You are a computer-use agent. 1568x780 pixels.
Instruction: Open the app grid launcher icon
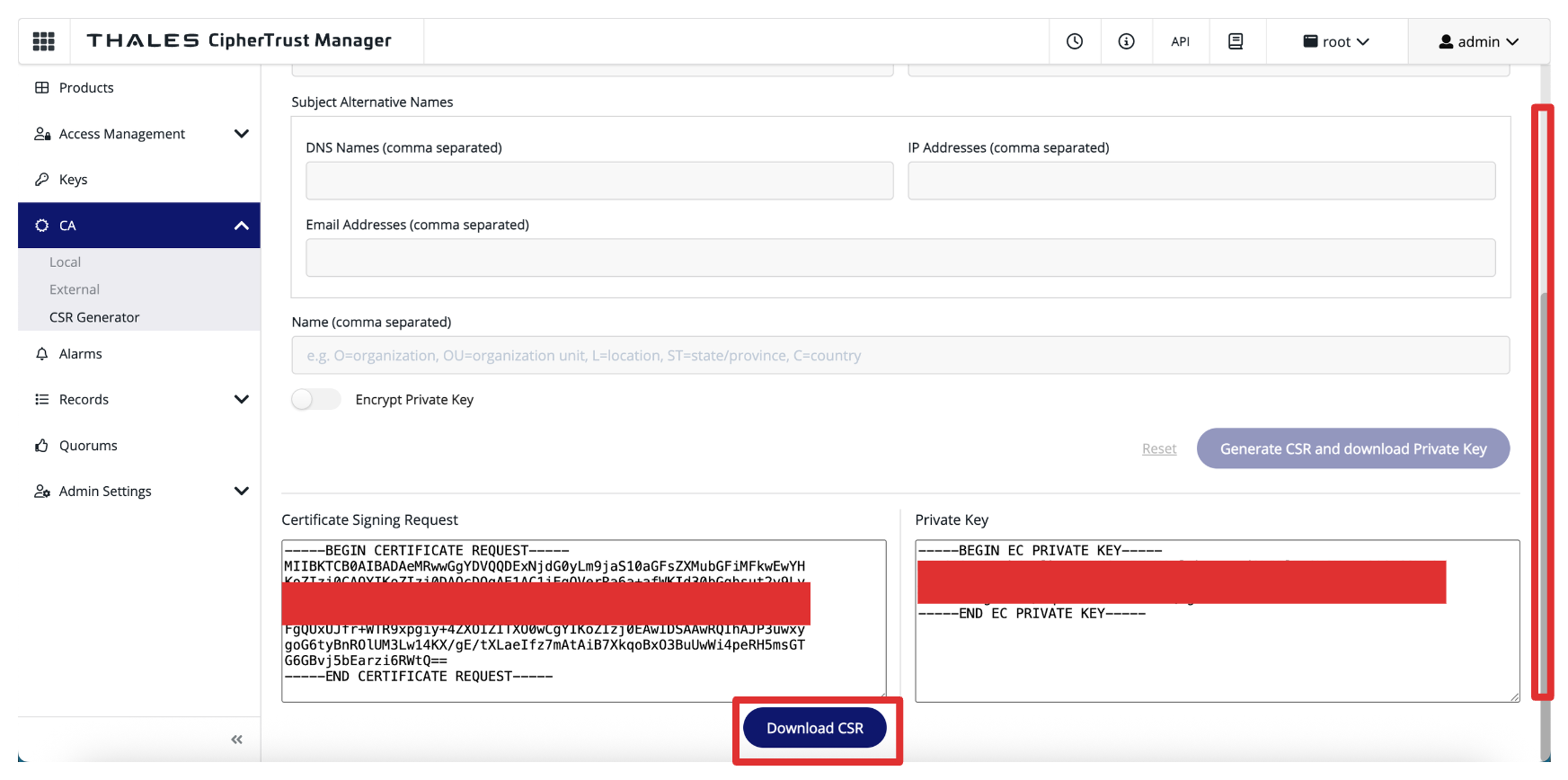tap(43, 41)
